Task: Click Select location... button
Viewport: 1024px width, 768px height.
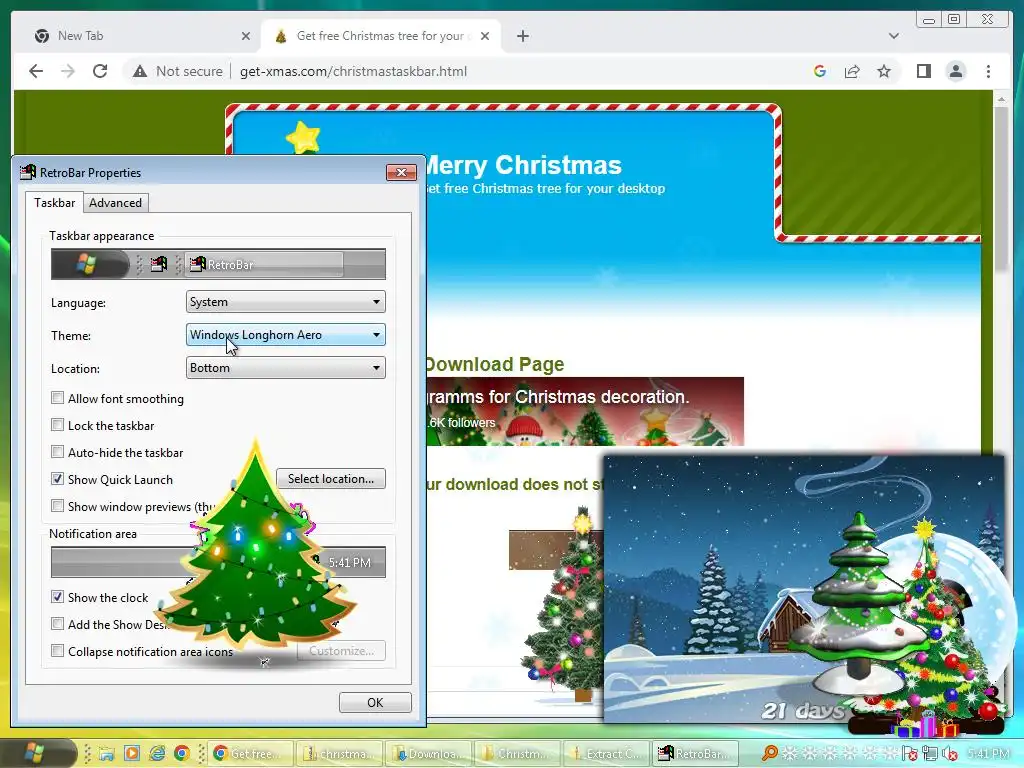Action: pos(330,479)
